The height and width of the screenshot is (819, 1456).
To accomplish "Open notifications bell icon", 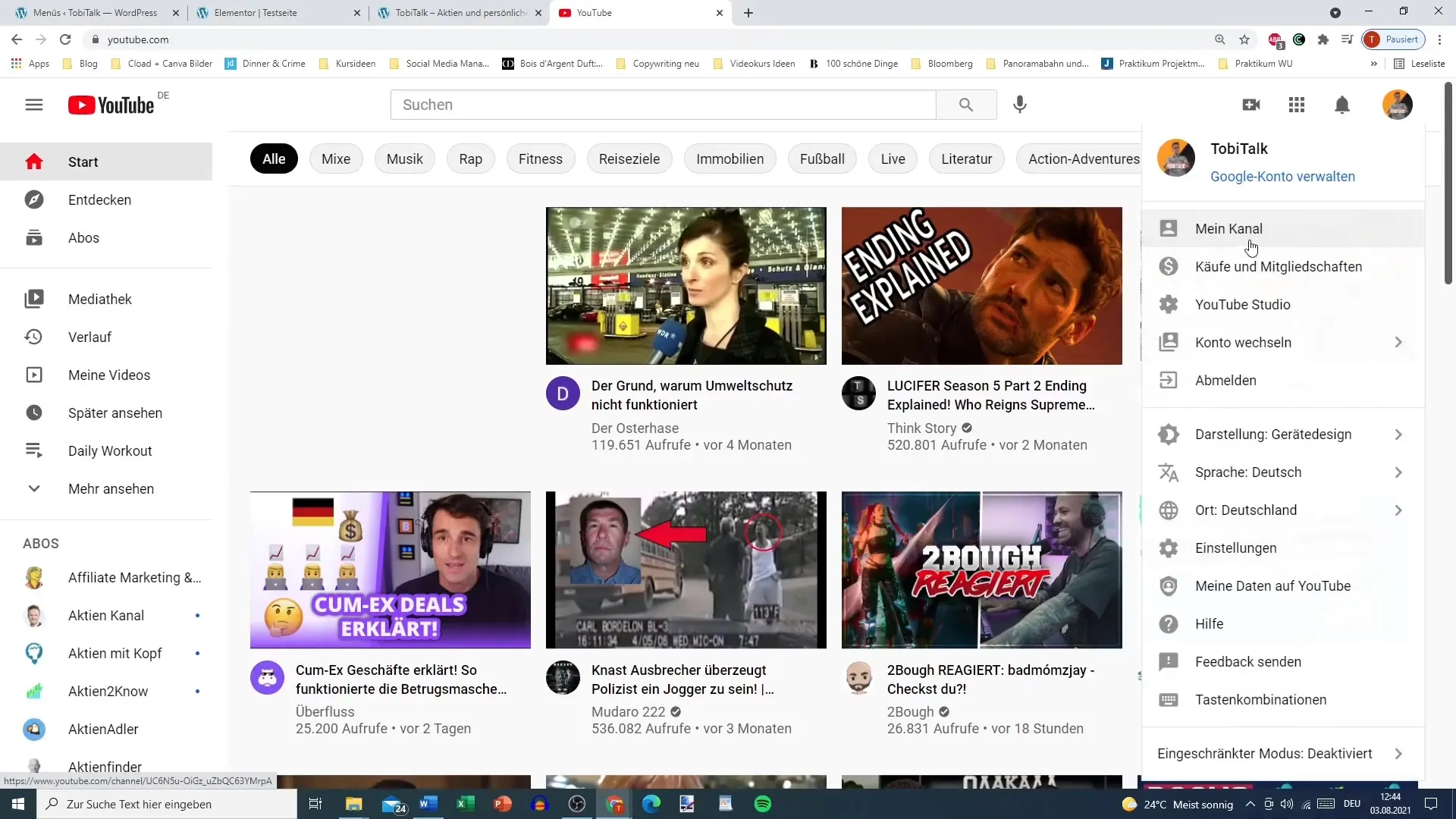I will [x=1342, y=105].
